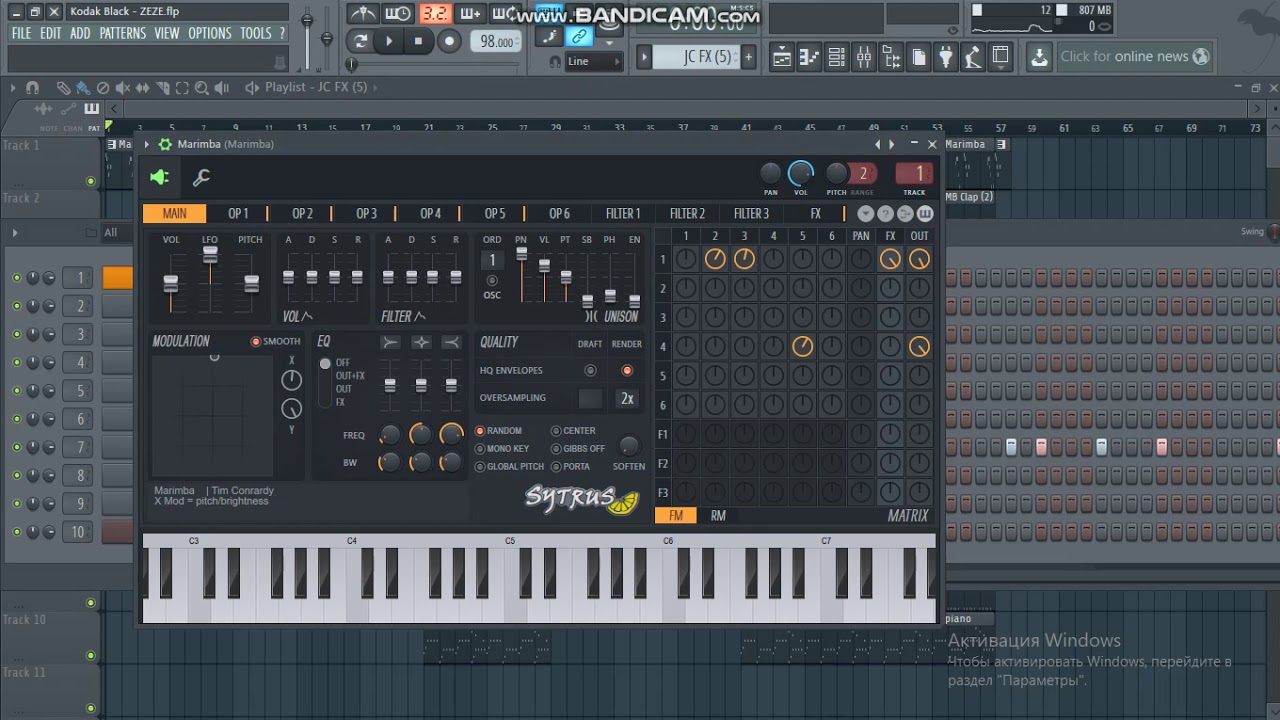Select the playlist delete tool
The width and height of the screenshot is (1280, 720).
(x=102, y=88)
